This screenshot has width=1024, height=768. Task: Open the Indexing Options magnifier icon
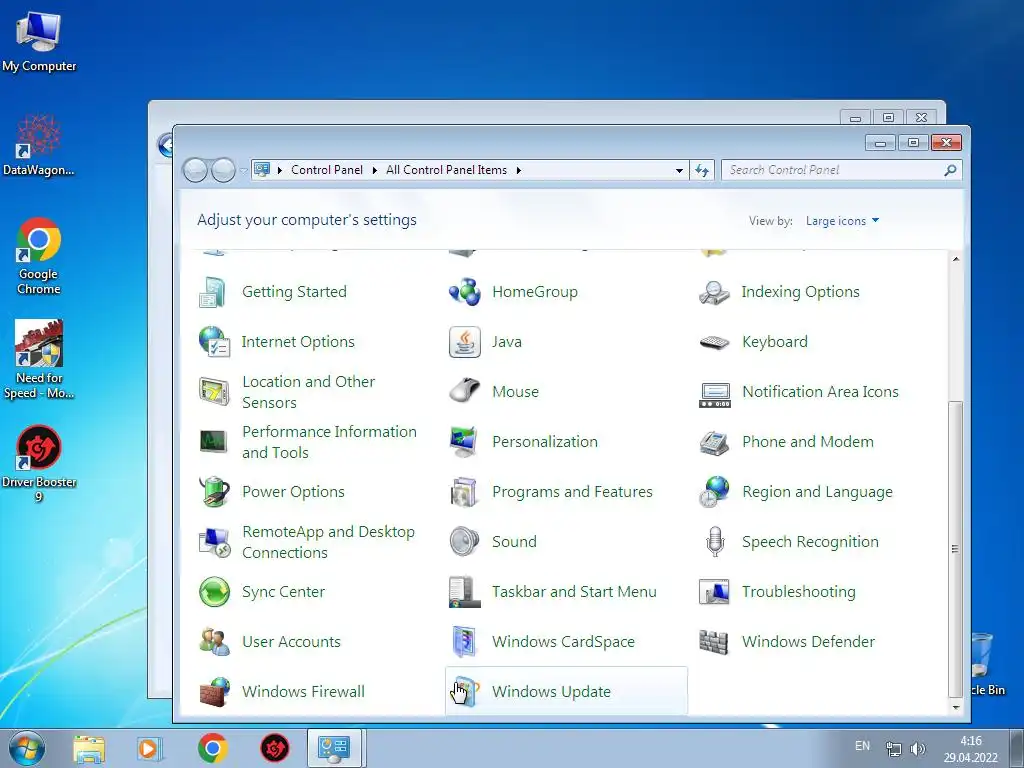tap(714, 292)
